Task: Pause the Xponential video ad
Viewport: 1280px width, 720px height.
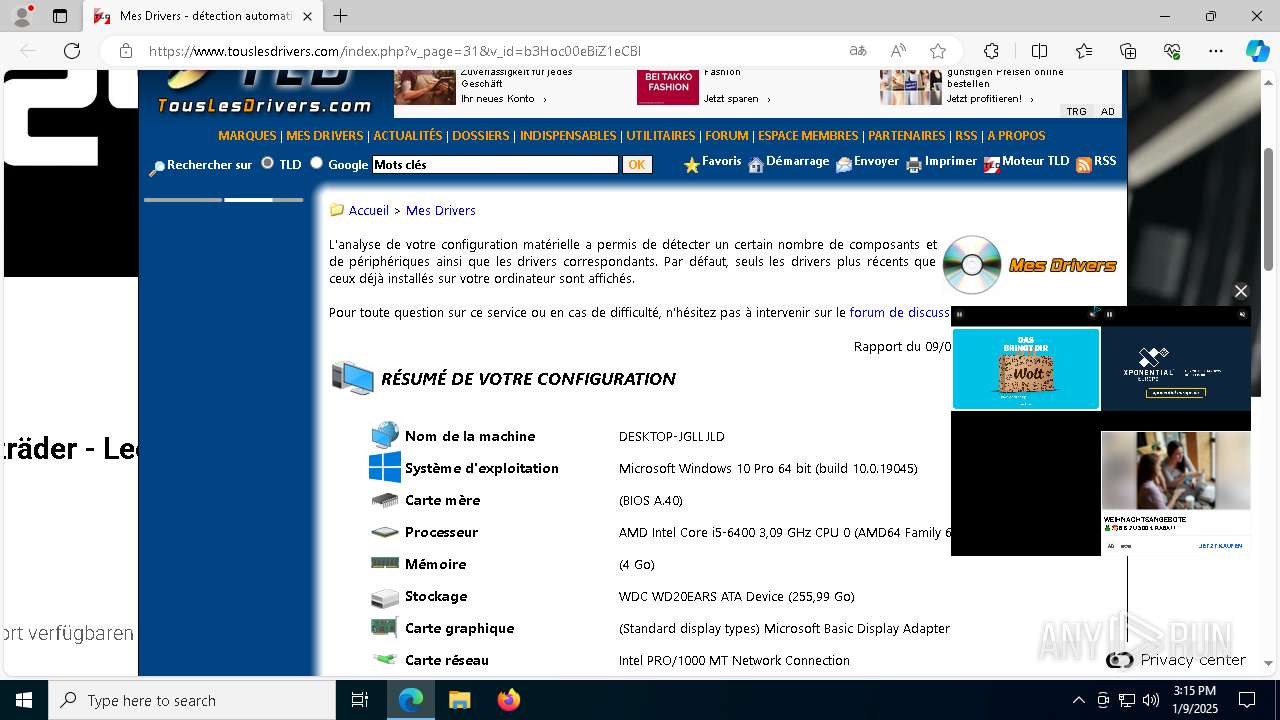Action: (1110, 314)
